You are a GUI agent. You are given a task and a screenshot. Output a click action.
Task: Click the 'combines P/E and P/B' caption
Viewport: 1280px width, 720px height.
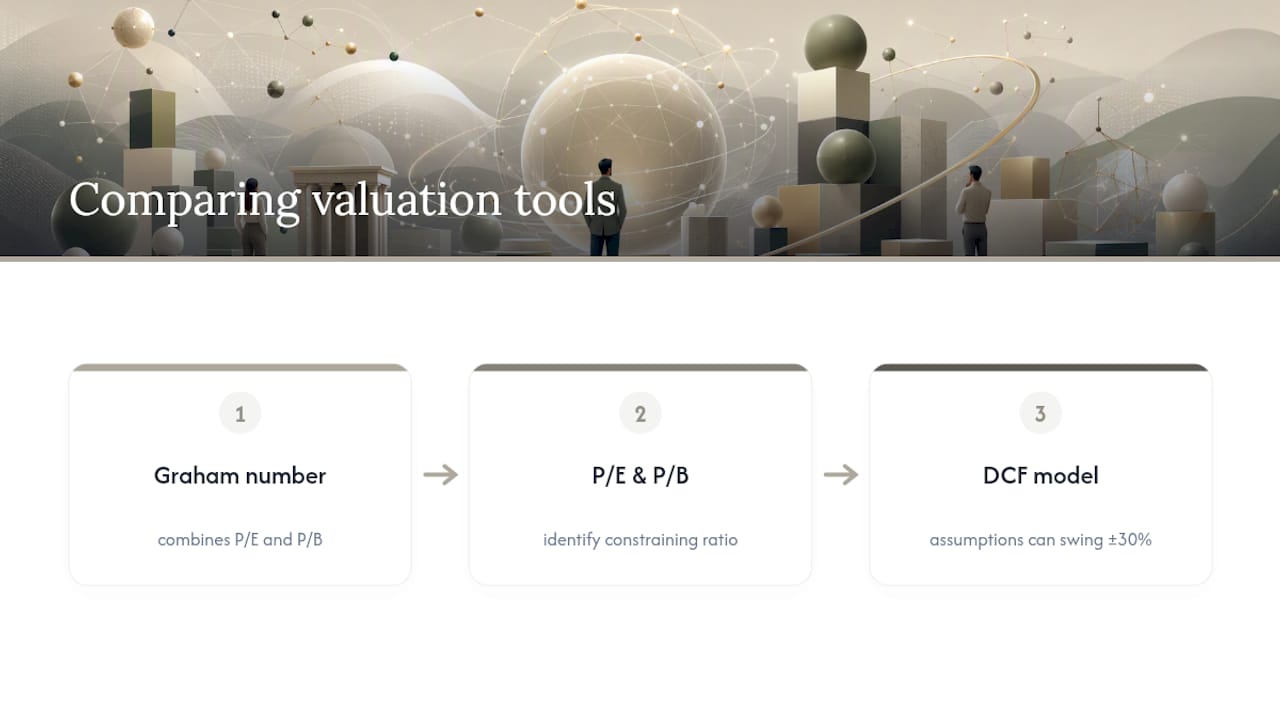240,540
